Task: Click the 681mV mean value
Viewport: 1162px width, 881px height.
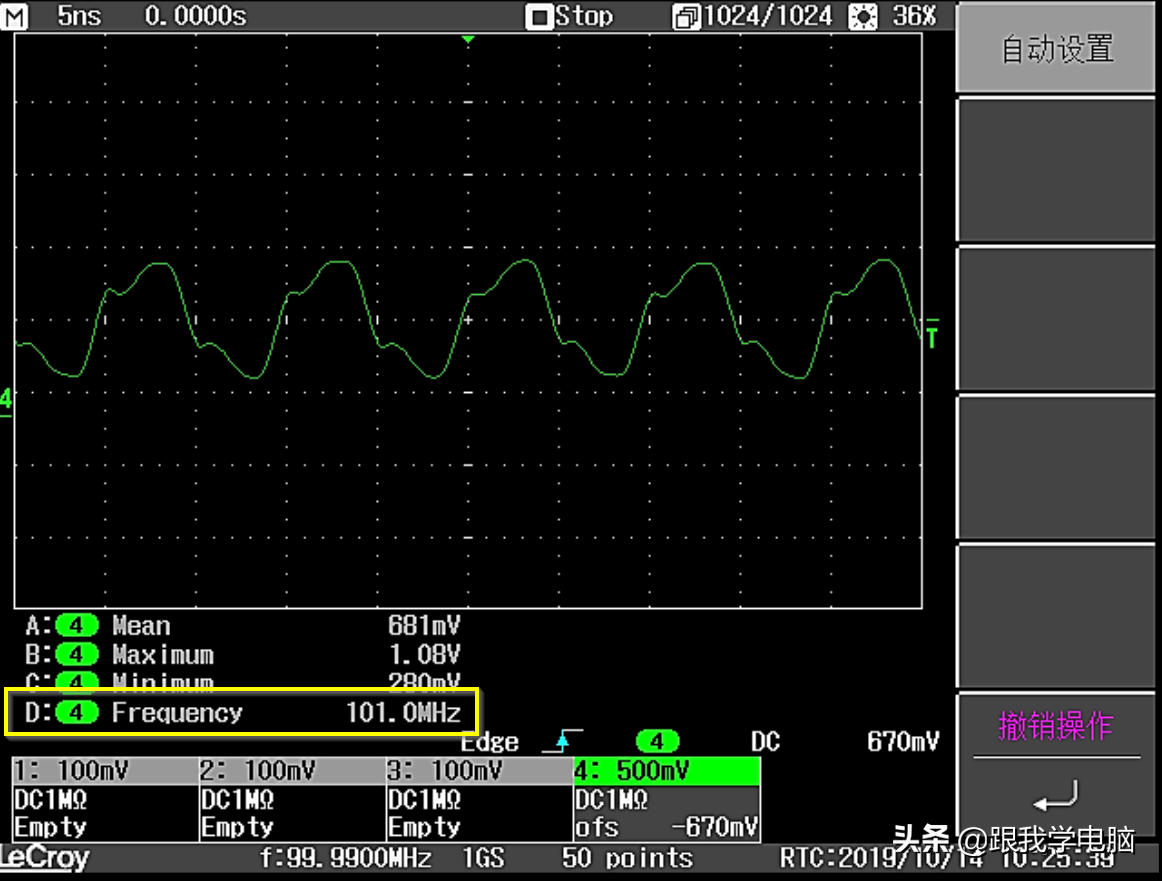Action: (x=424, y=625)
